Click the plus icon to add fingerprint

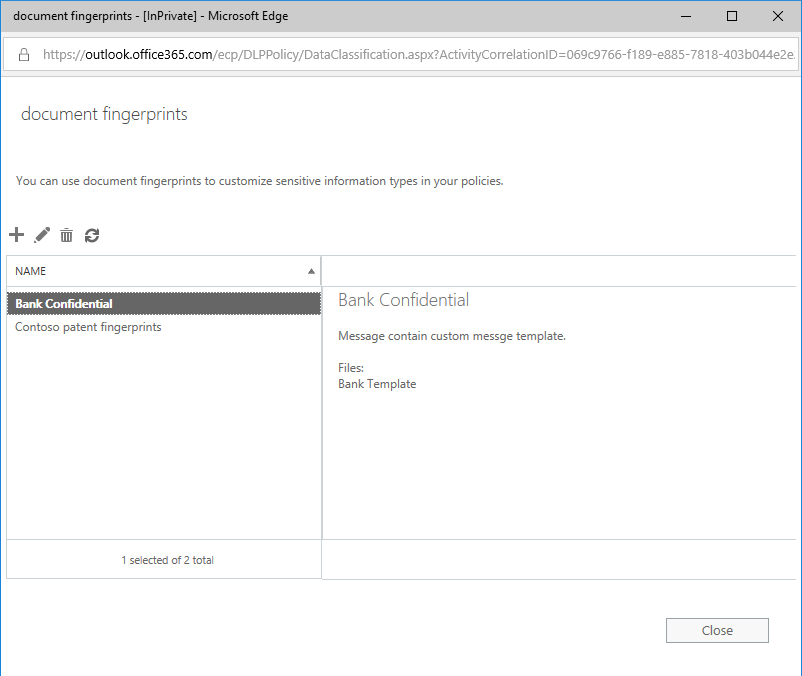[x=16, y=235]
